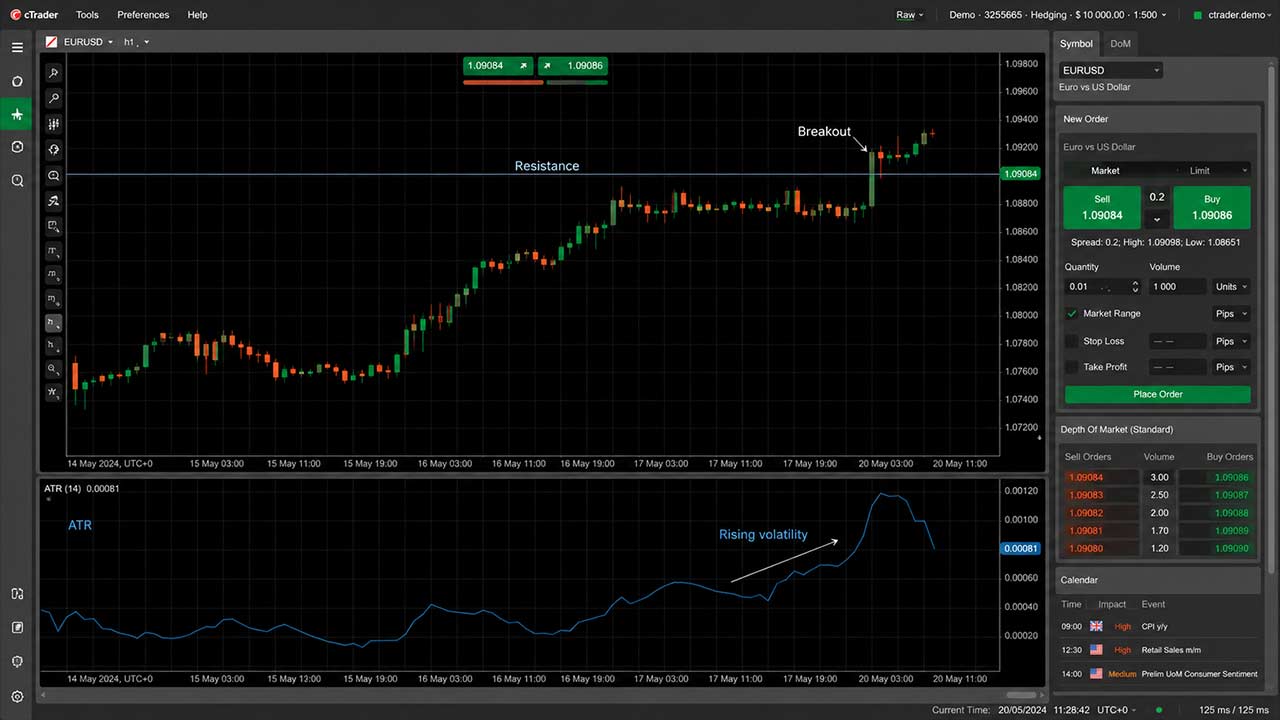Select chart type bars icon in chart toolbar
This screenshot has width=1280, height=720.
point(54,124)
